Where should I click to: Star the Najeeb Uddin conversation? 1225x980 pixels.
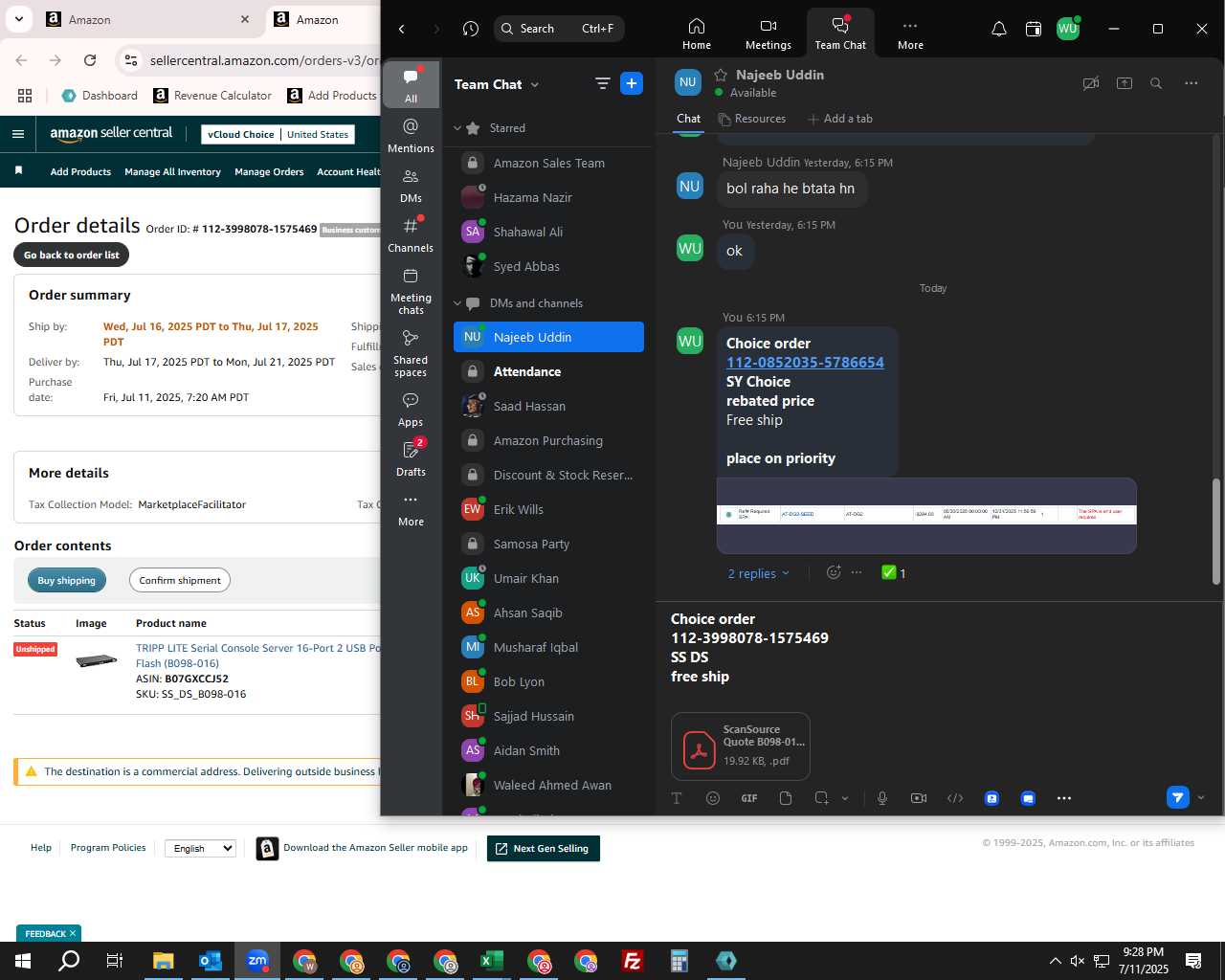click(x=721, y=75)
